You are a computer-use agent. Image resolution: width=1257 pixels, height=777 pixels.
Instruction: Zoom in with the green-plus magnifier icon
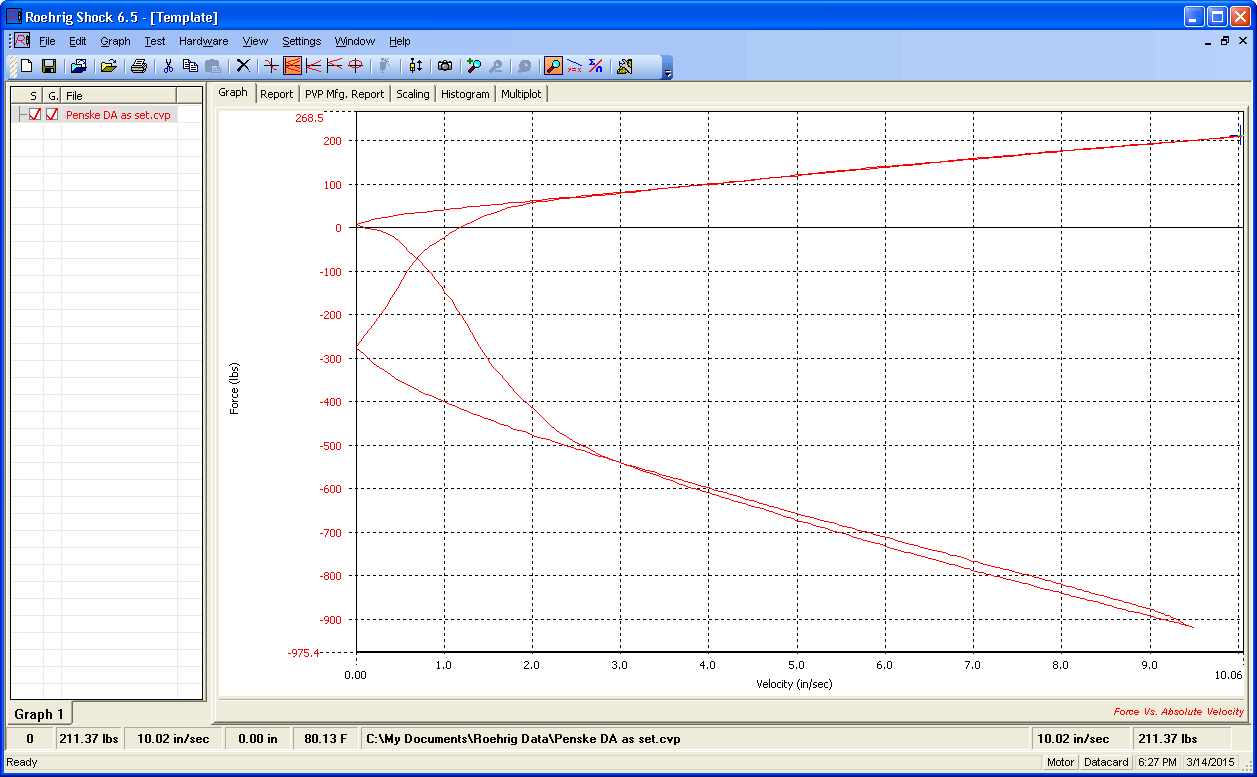point(474,66)
